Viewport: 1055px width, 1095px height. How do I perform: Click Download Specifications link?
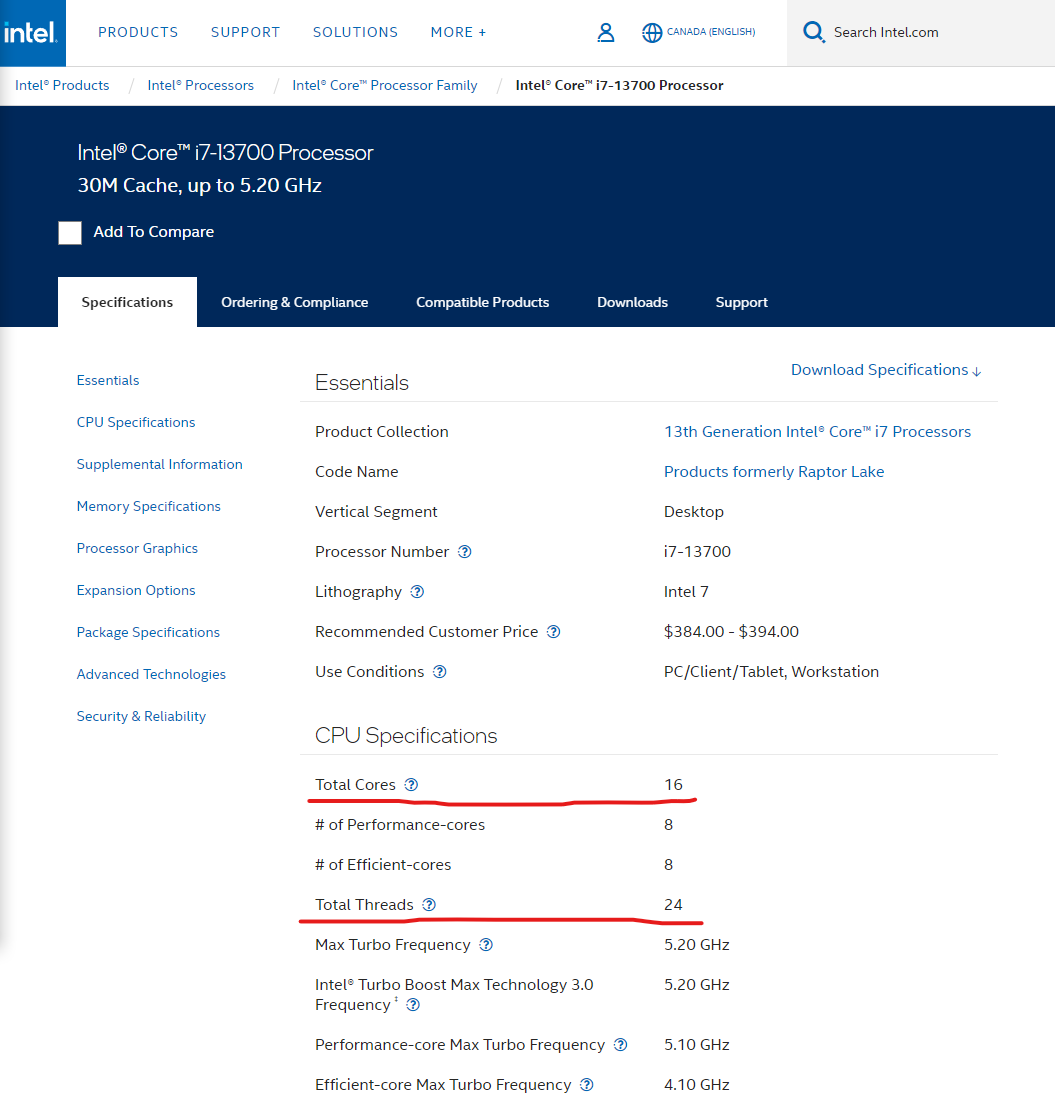[886, 370]
